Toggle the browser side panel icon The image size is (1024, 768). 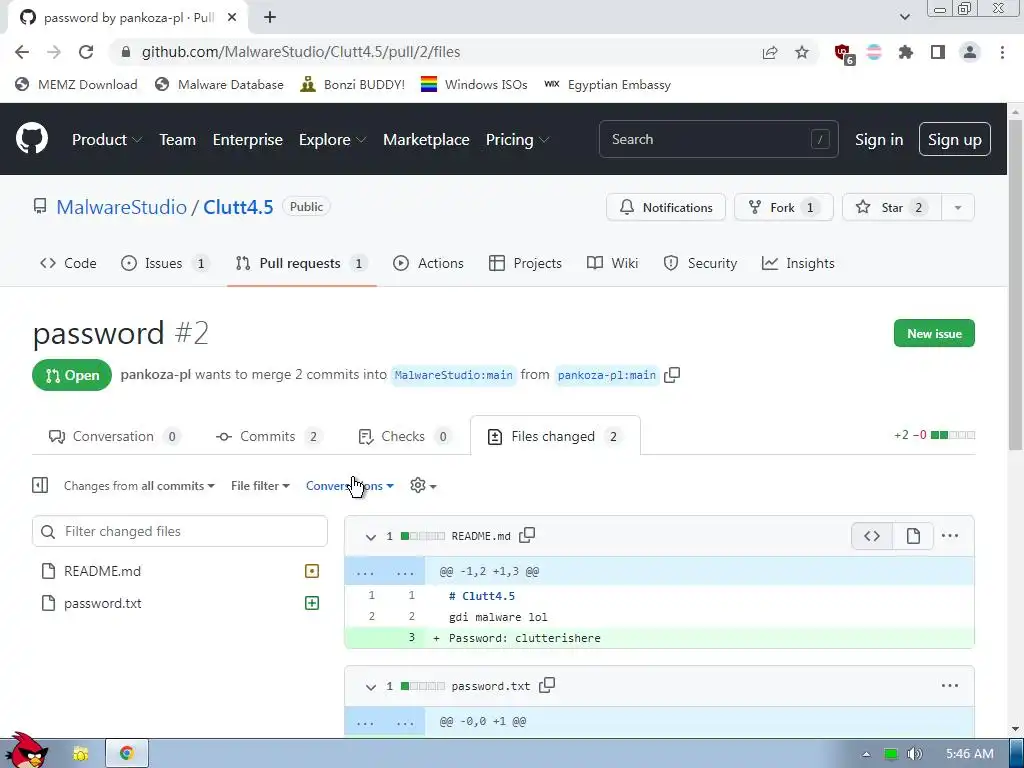(938, 52)
